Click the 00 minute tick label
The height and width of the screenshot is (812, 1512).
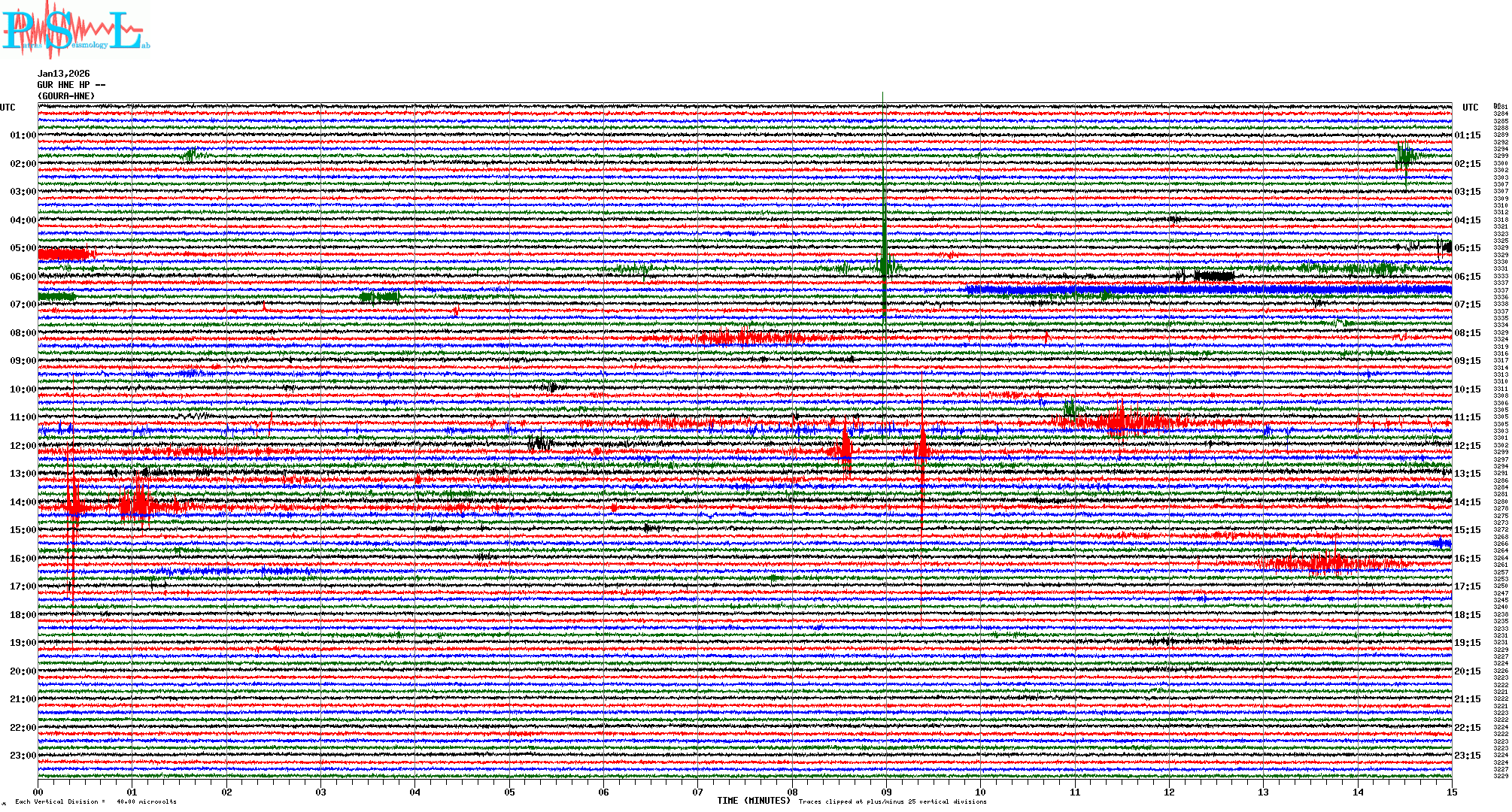38,792
